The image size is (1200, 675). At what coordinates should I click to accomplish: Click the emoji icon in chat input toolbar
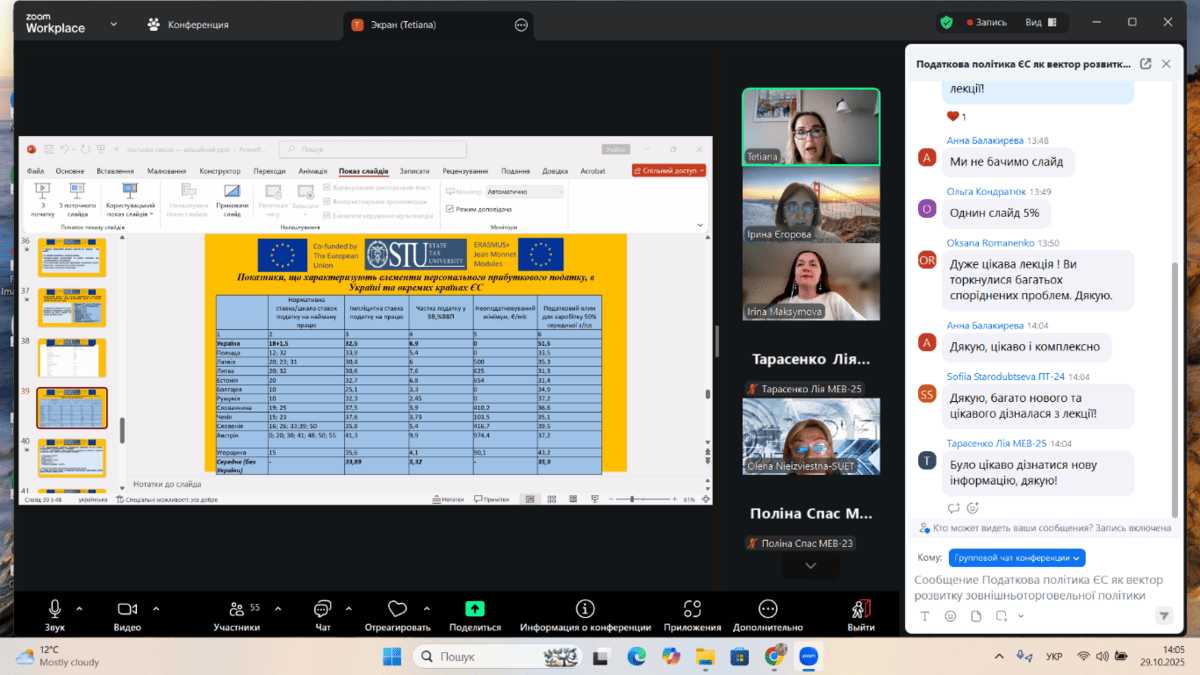950,616
